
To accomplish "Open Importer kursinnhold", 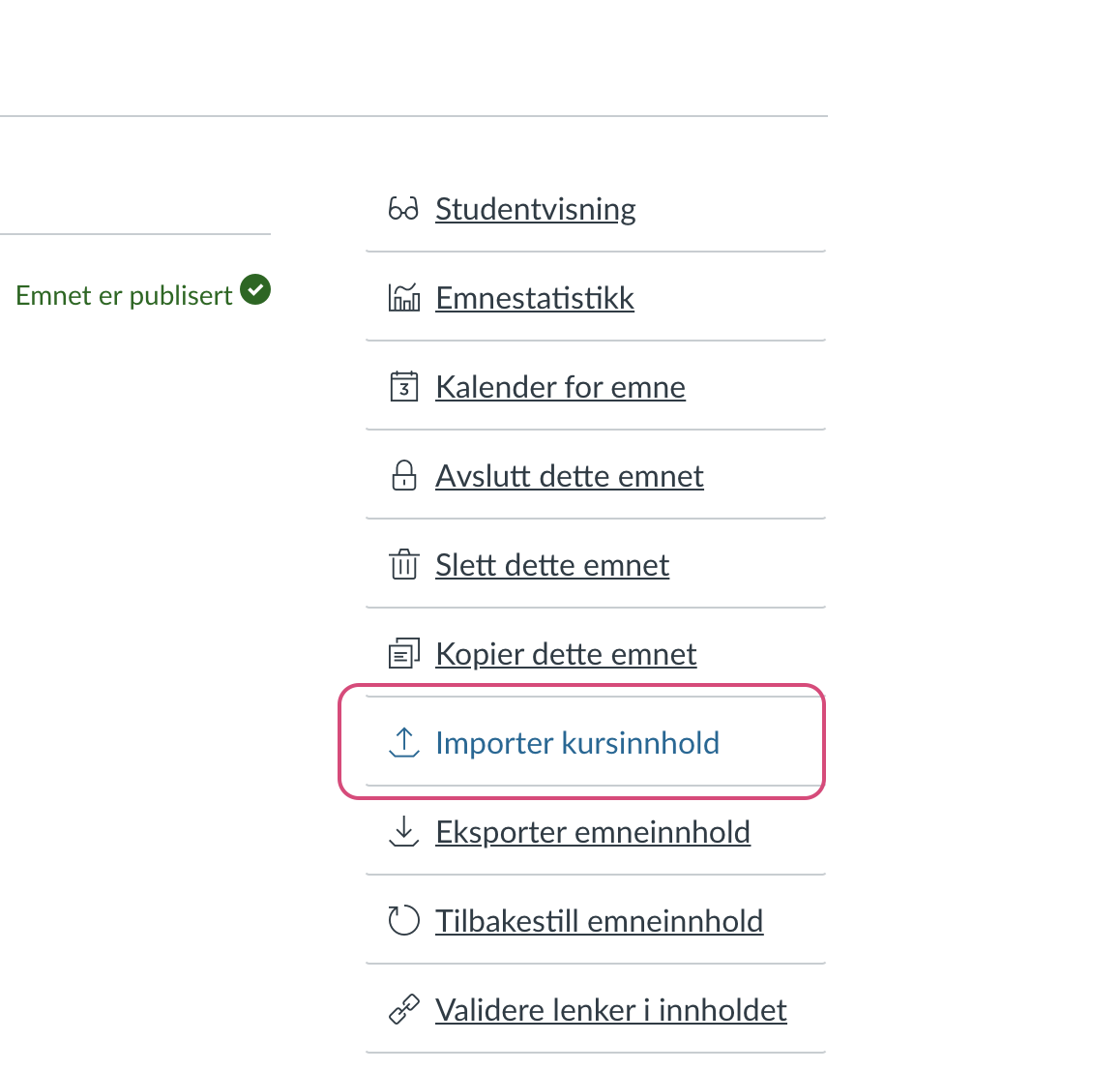I will coord(577,743).
